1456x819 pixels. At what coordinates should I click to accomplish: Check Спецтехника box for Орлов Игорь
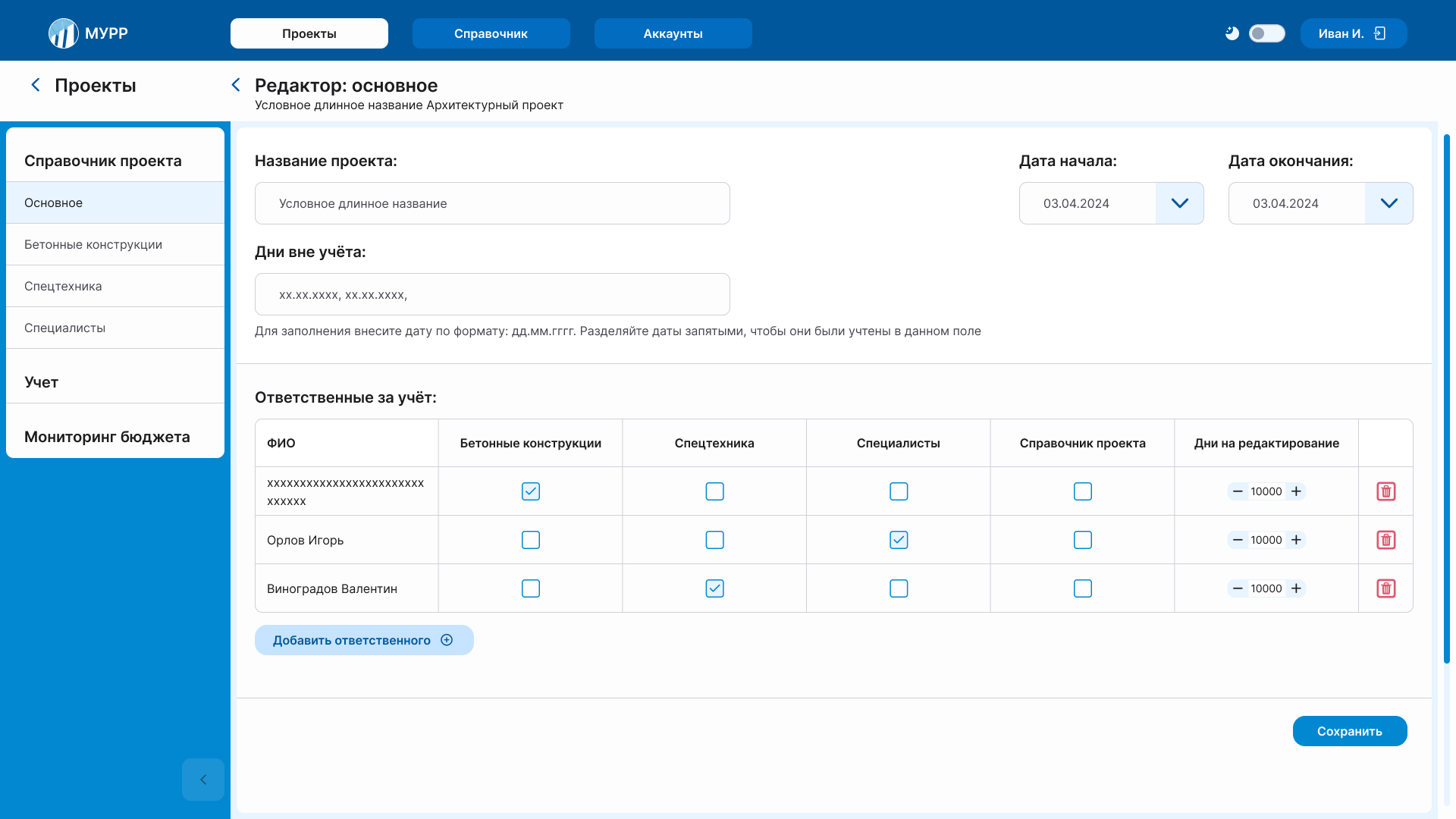tap(714, 540)
